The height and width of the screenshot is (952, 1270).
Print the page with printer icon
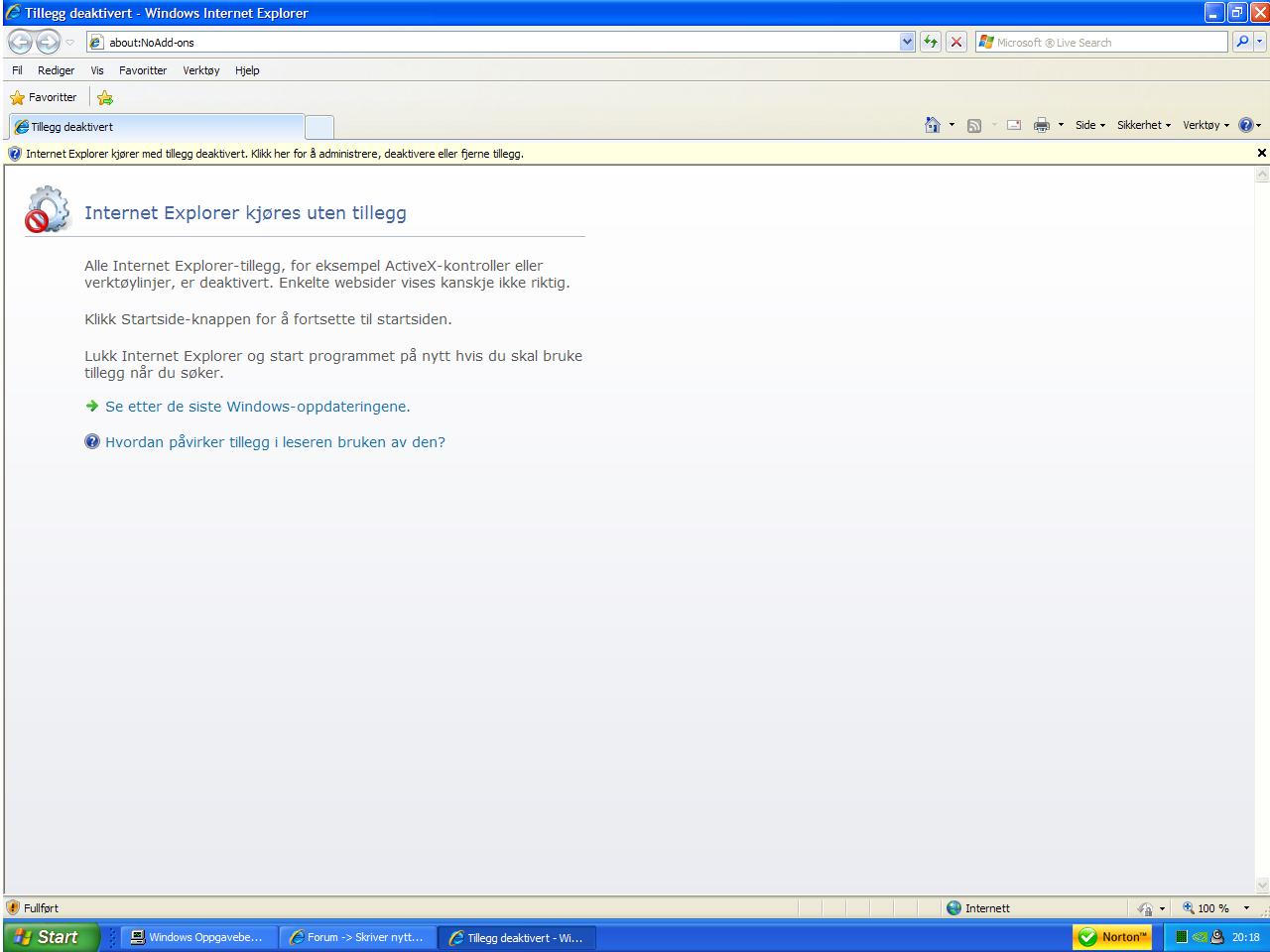(1042, 125)
